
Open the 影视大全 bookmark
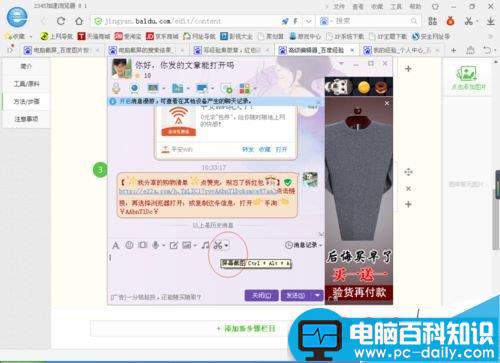pyautogui.click(x=236, y=36)
